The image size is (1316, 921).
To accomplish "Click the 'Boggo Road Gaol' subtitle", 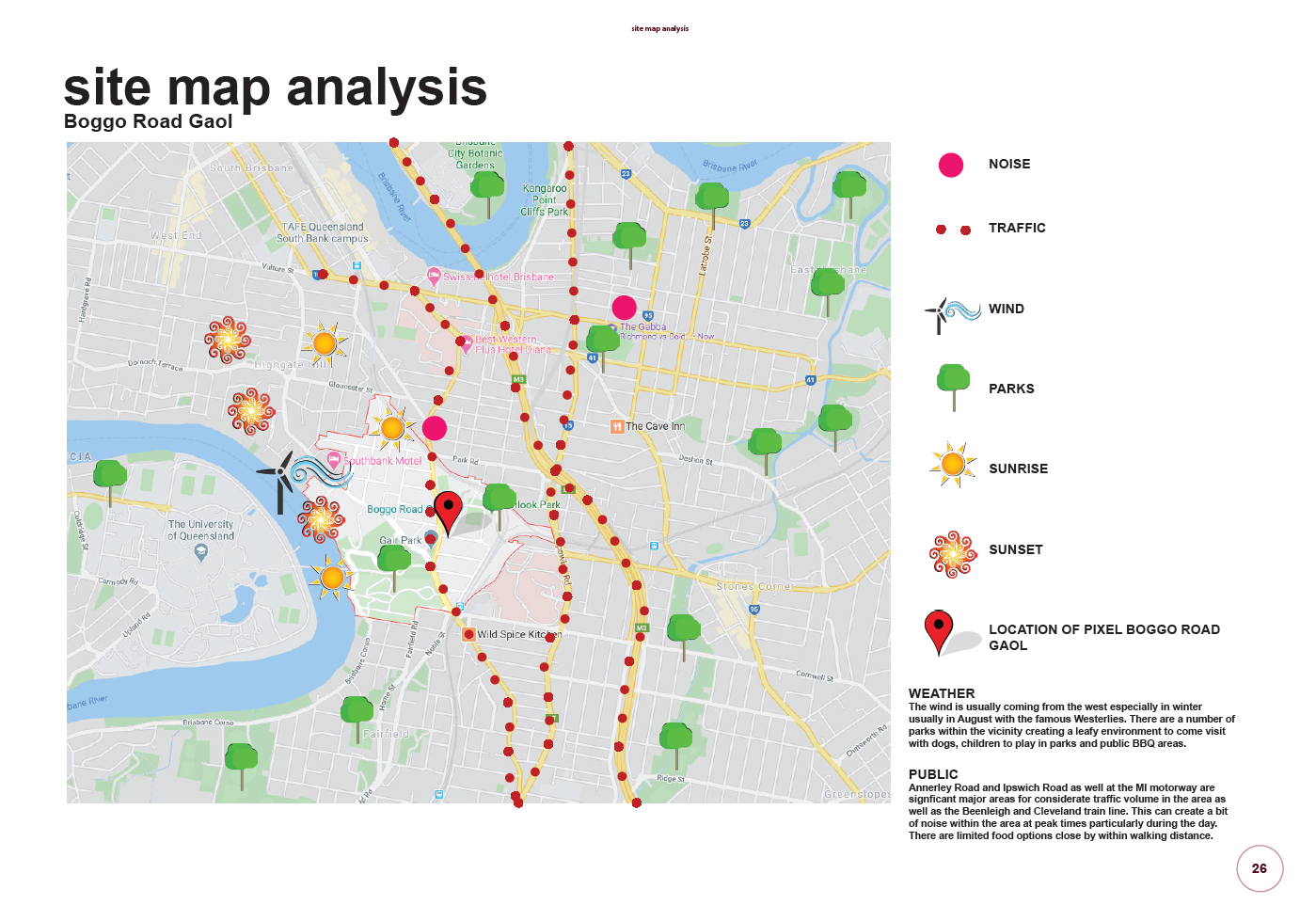I will [148, 121].
